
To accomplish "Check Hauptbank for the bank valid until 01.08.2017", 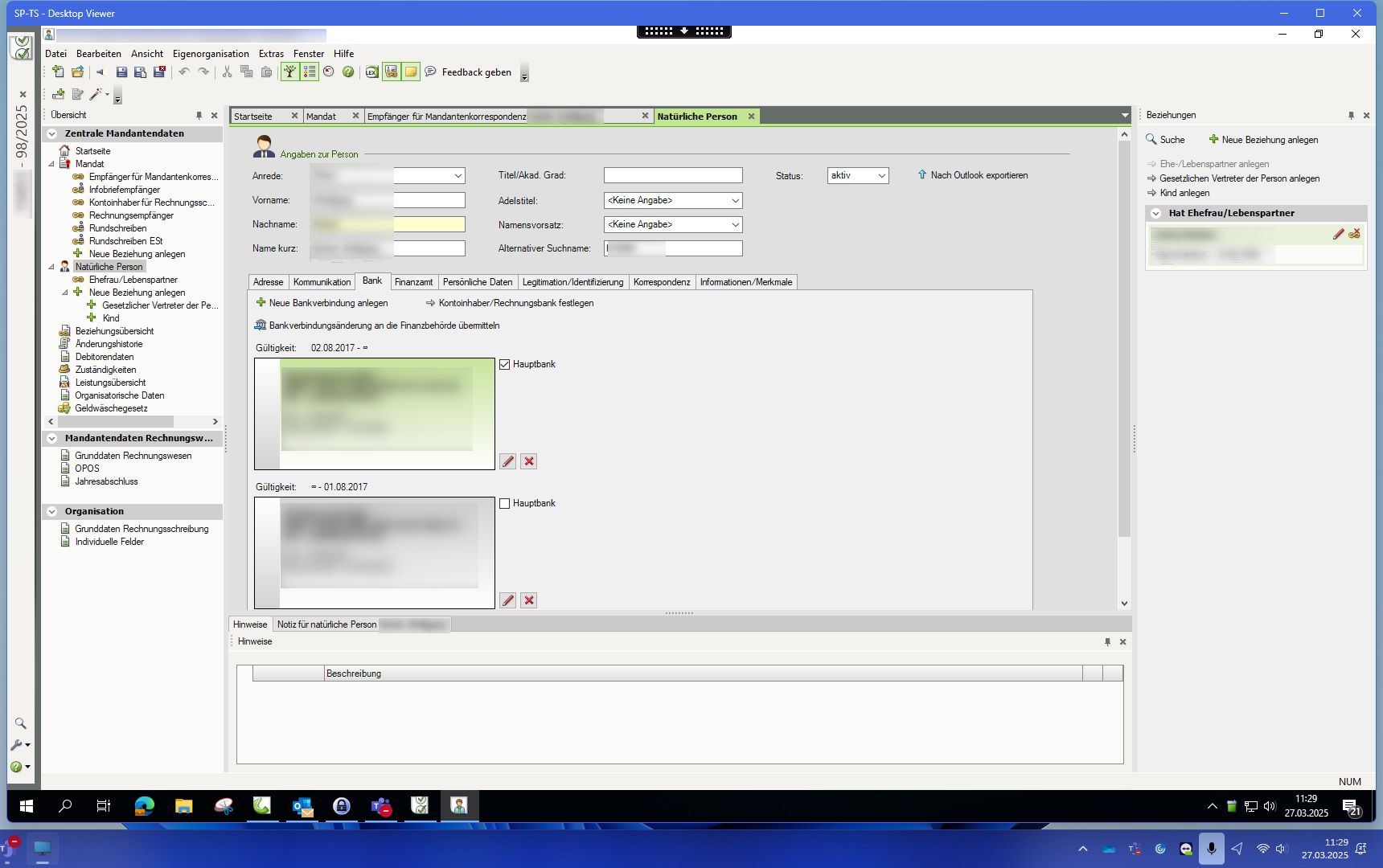I will 505,504.
